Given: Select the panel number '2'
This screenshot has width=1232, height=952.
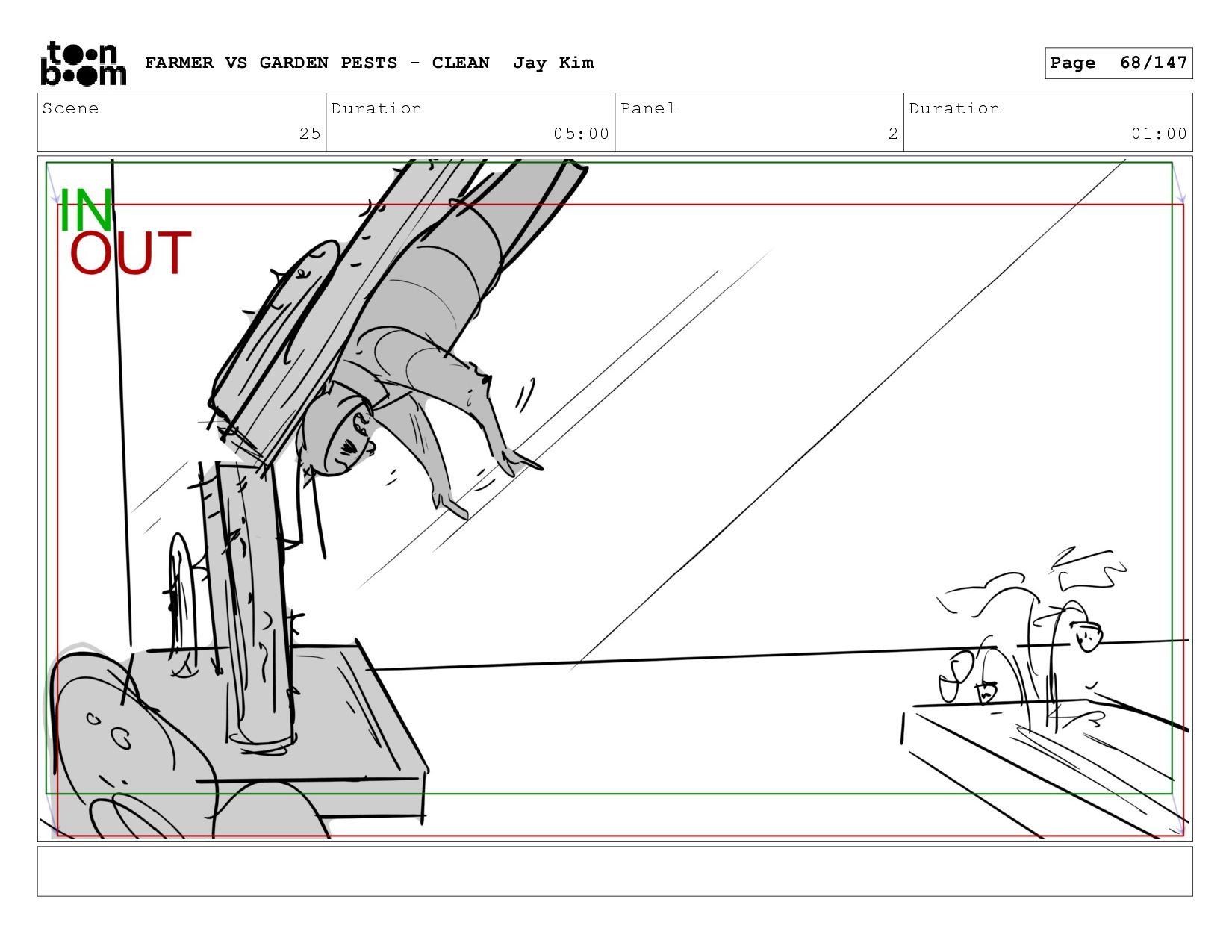Looking at the screenshot, I should (x=893, y=134).
